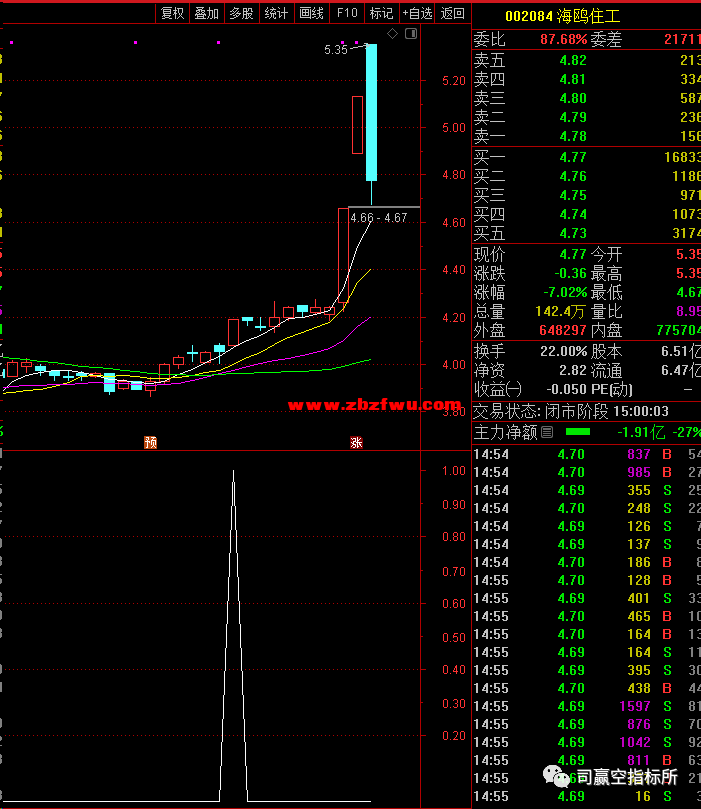Click the 标记 mark button
Viewport: 701px width, 809px height.
pyautogui.click(x=381, y=13)
